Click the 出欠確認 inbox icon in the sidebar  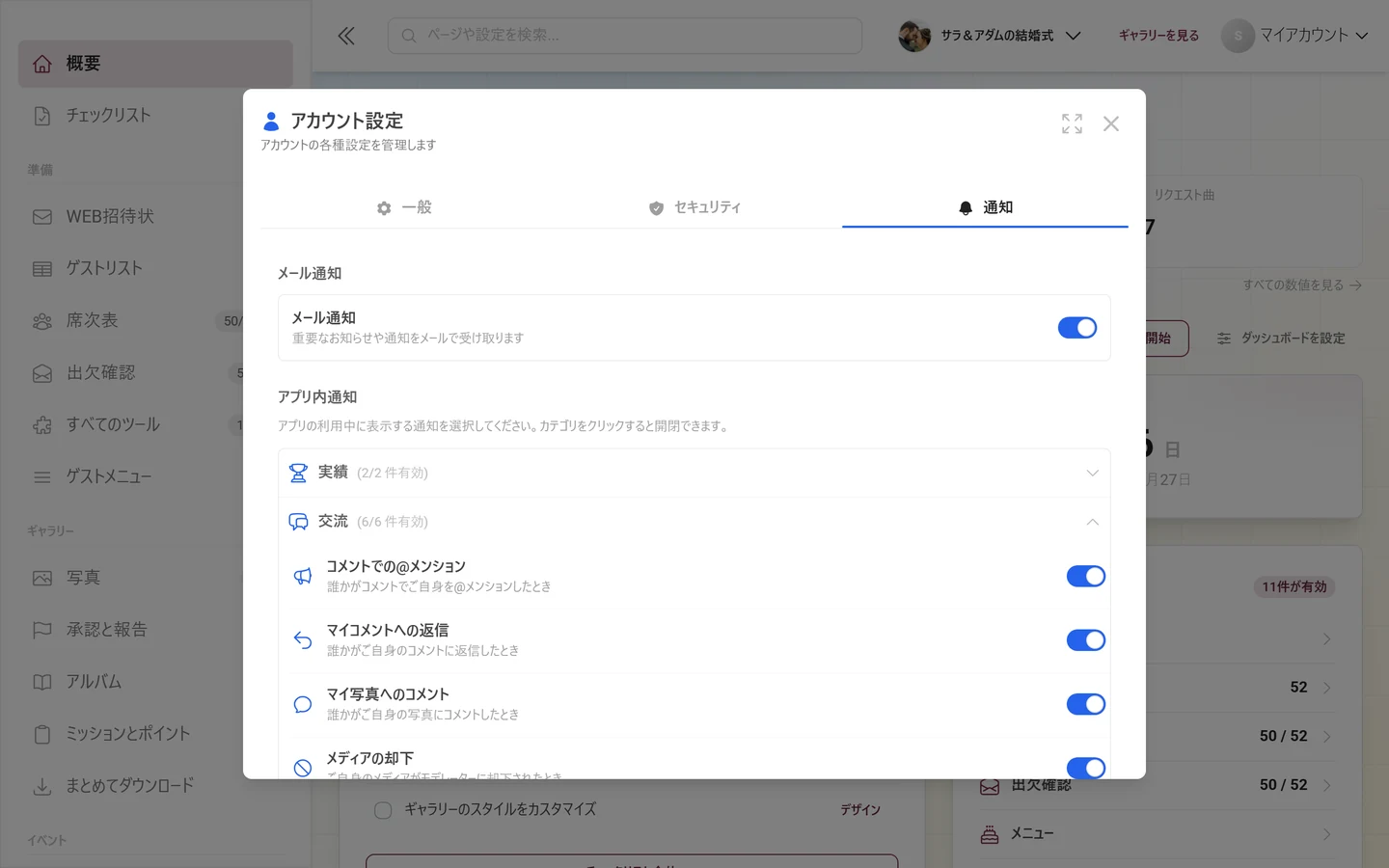[x=42, y=373]
